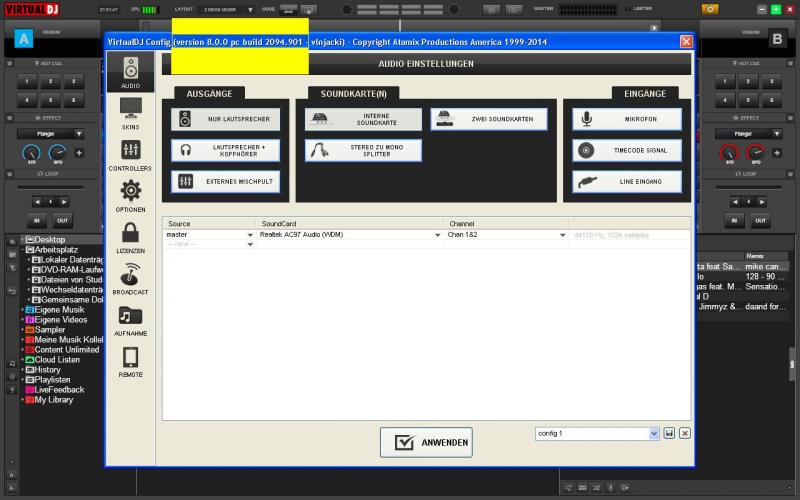Select DVD-RAM-Laufwerk drive entry
800x500 pixels.
click(71, 269)
